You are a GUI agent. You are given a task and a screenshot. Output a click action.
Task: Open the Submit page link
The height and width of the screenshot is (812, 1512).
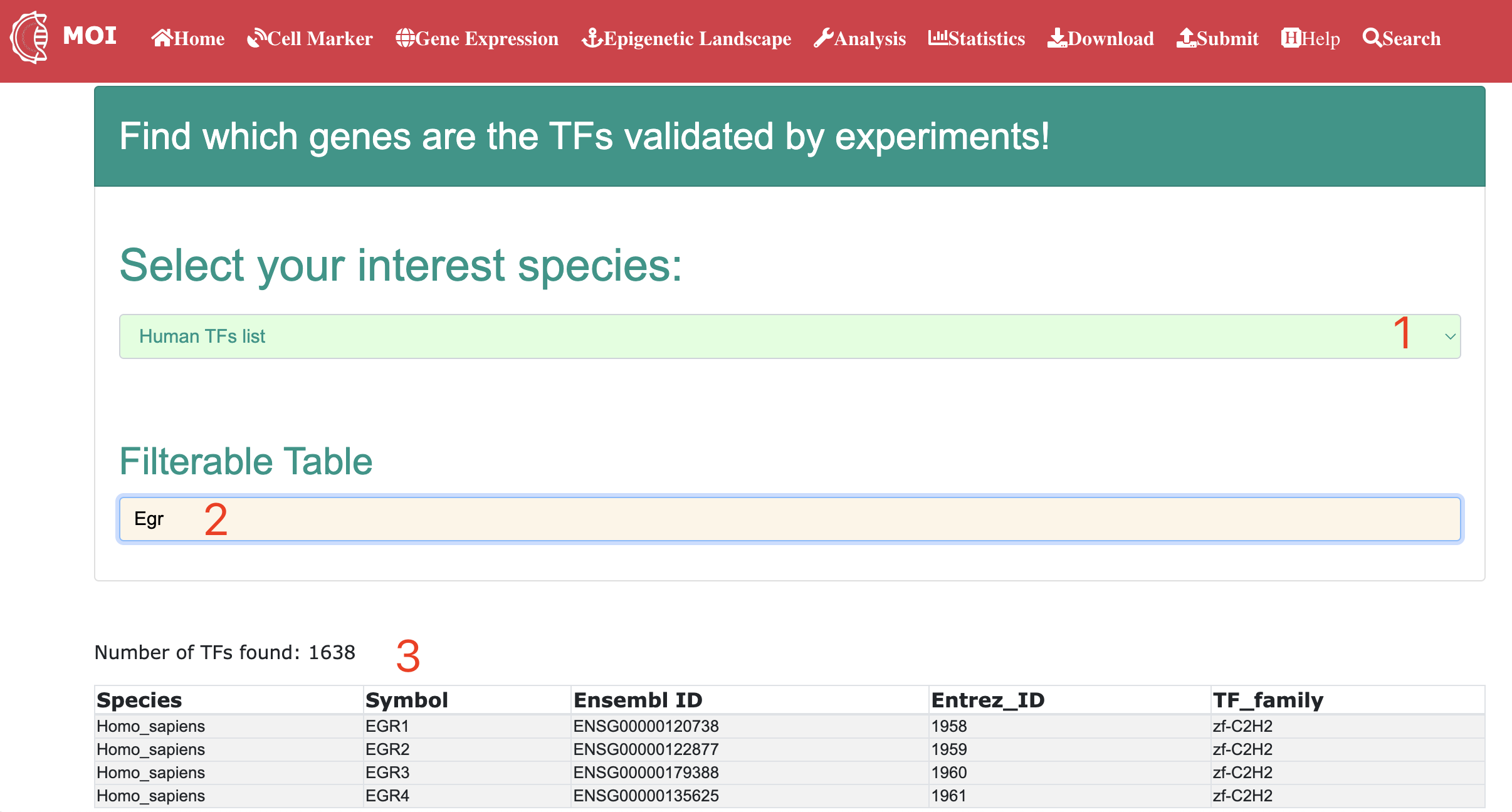coord(1218,38)
